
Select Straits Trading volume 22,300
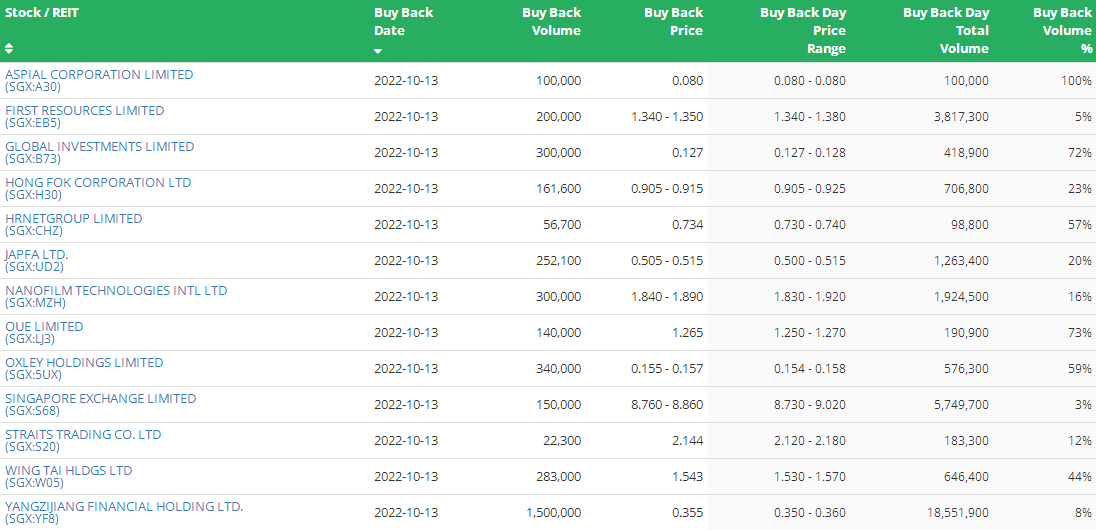coord(562,441)
